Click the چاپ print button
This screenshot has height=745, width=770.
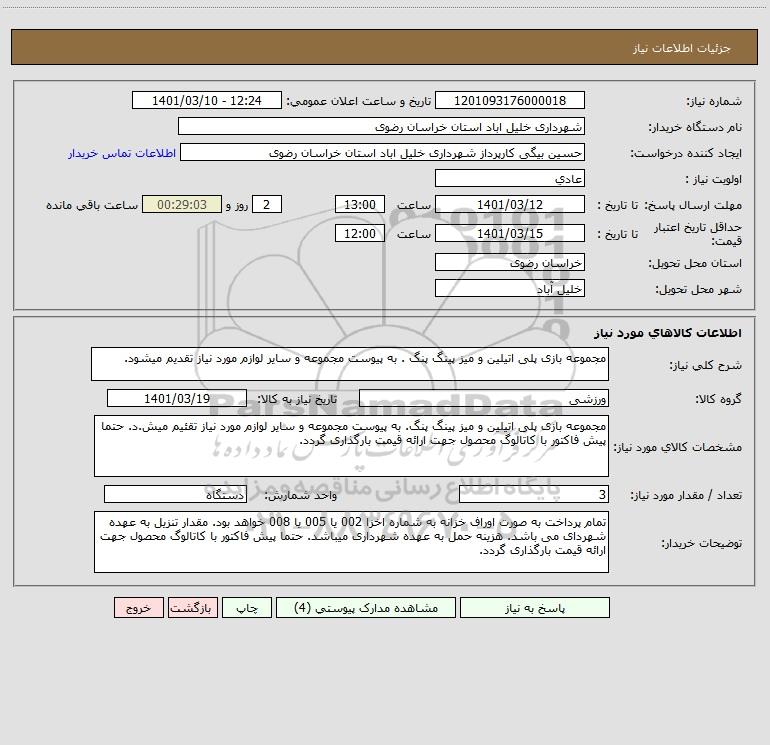pyautogui.click(x=247, y=607)
